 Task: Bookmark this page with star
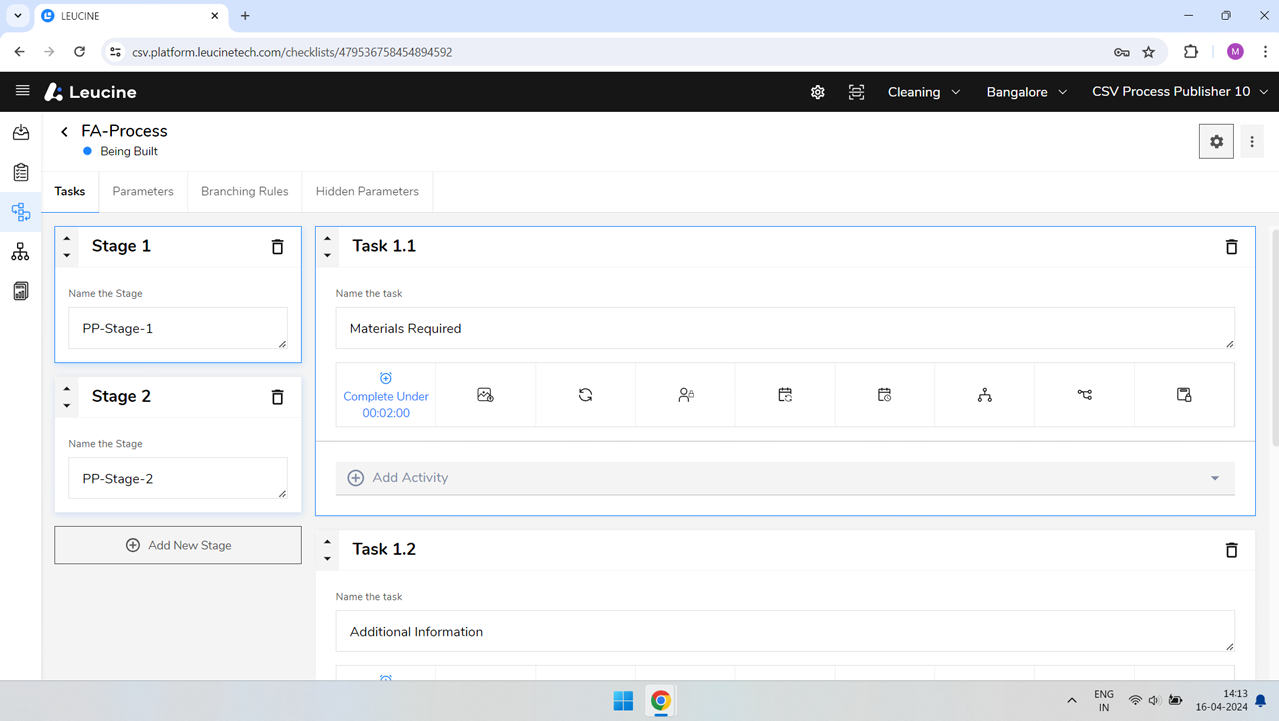[x=1148, y=52]
